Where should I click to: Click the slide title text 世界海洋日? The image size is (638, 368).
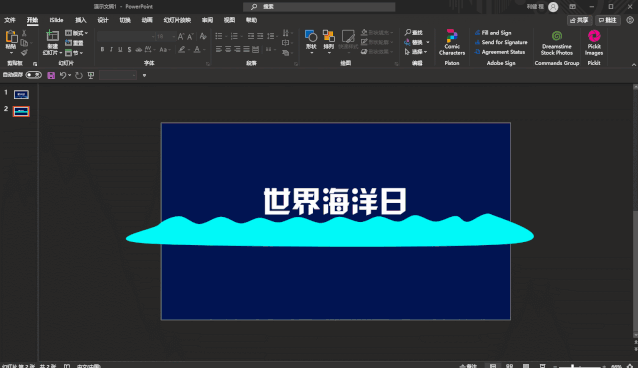pyautogui.click(x=335, y=201)
